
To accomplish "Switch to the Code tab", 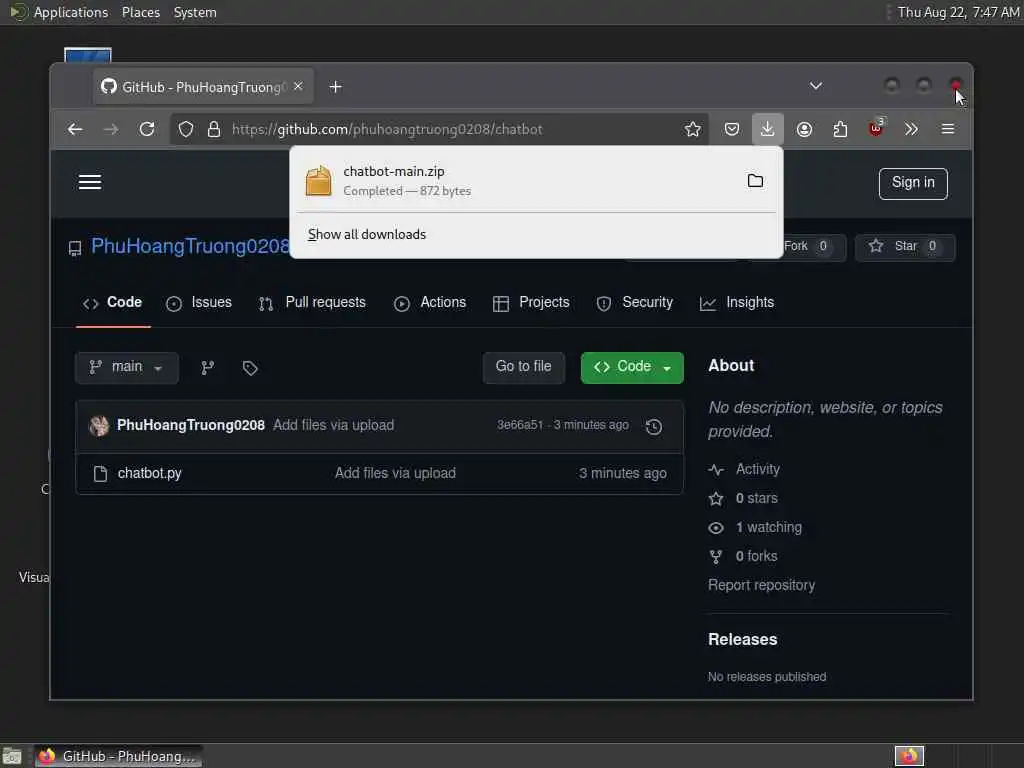I will 112,302.
